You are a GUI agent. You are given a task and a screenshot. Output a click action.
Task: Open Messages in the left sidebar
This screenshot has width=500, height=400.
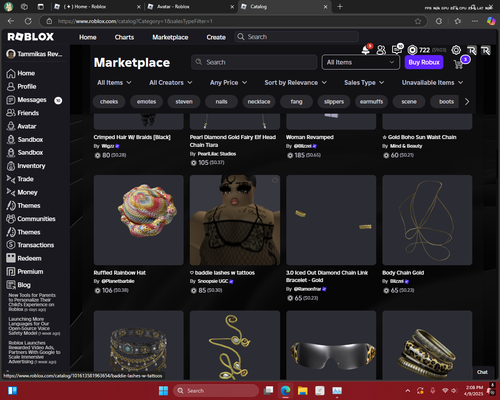tap(32, 100)
